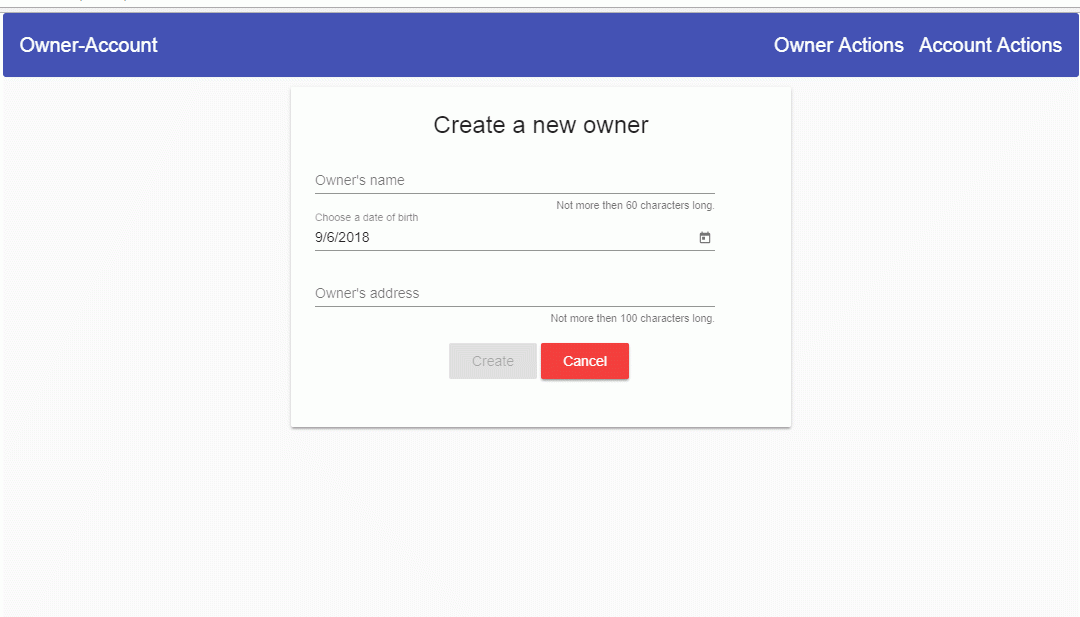1080x617 pixels.
Task: Open the Owner Actions menu
Action: coord(838,45)
